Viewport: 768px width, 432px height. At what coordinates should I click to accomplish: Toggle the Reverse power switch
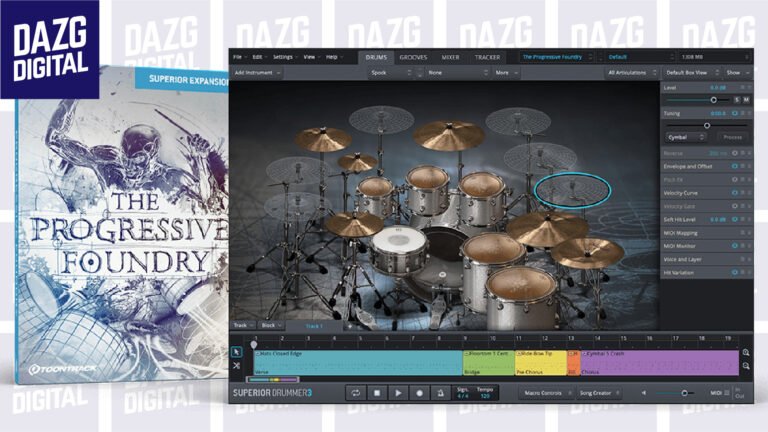click(x=735, y=153)
